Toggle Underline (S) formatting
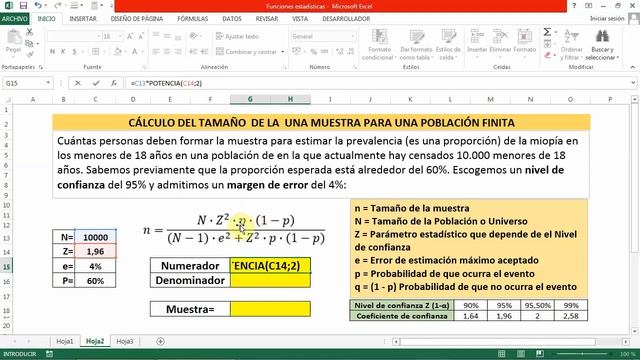 pyautogui.click(x=74, y=51)
